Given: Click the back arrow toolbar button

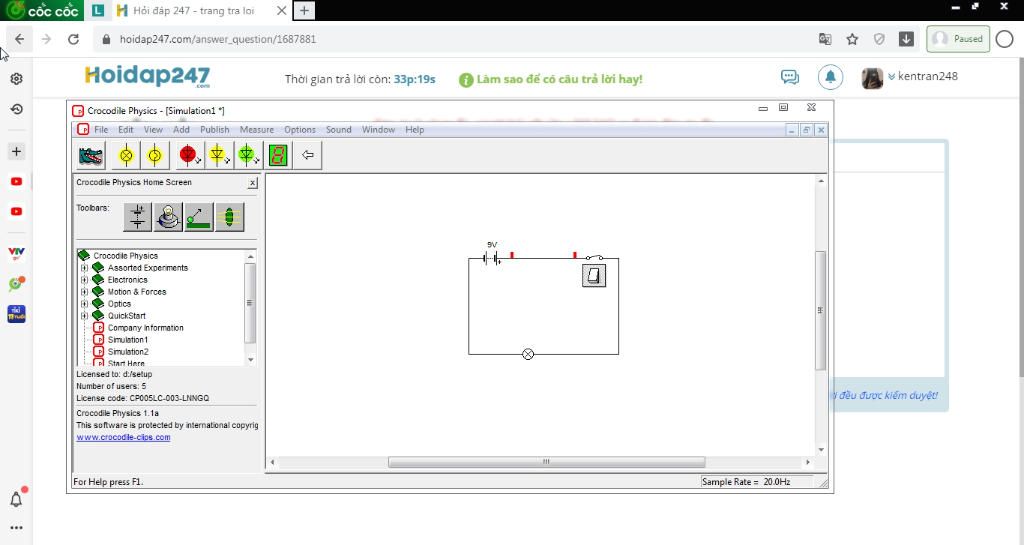Looking at the screenshot, I should coord(308,155).
